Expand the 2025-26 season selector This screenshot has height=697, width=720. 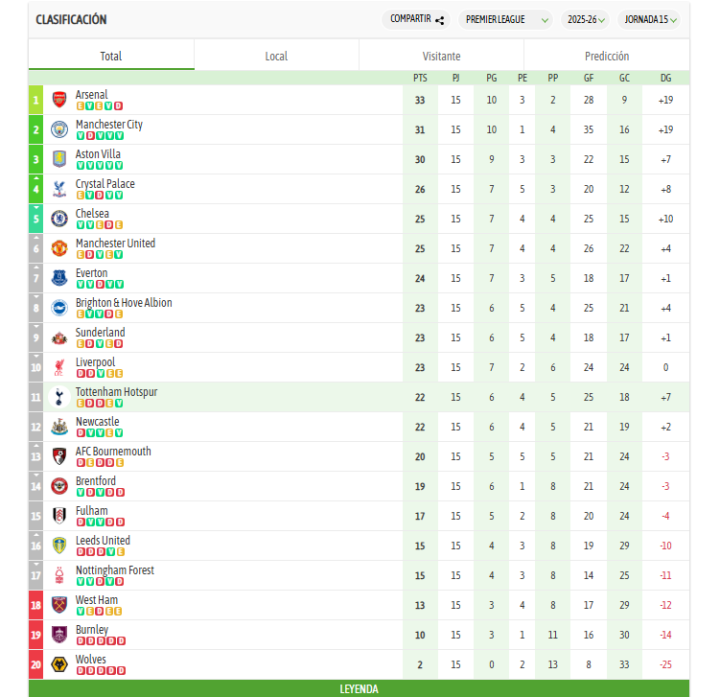(586, 19)
